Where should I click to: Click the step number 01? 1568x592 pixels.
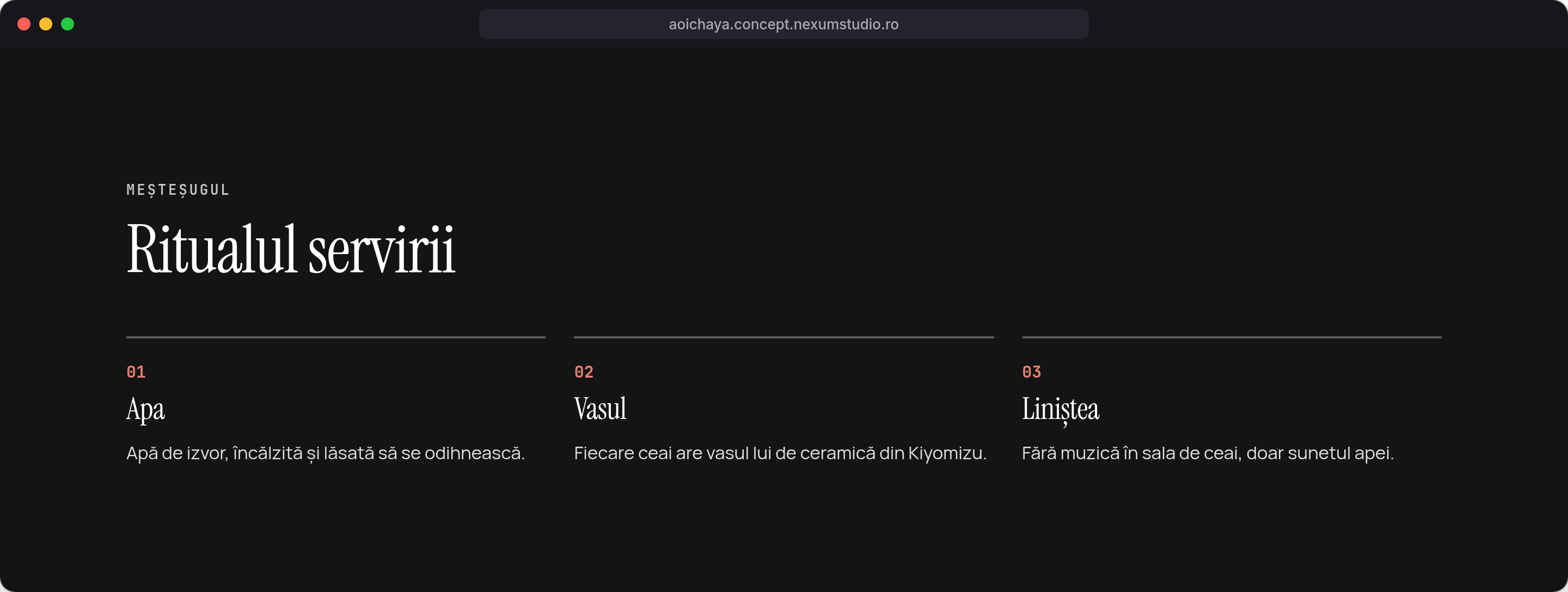point(136,372)
